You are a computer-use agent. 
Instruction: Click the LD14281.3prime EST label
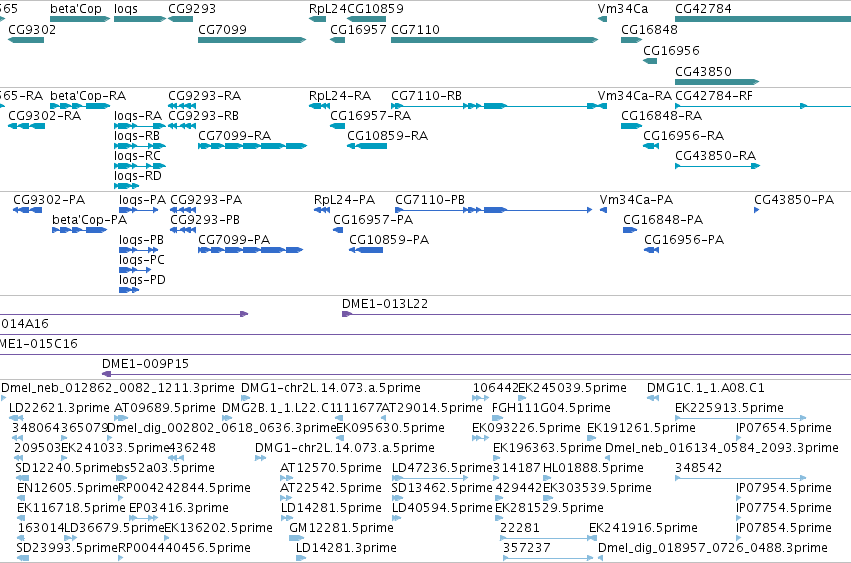[346, 548]
